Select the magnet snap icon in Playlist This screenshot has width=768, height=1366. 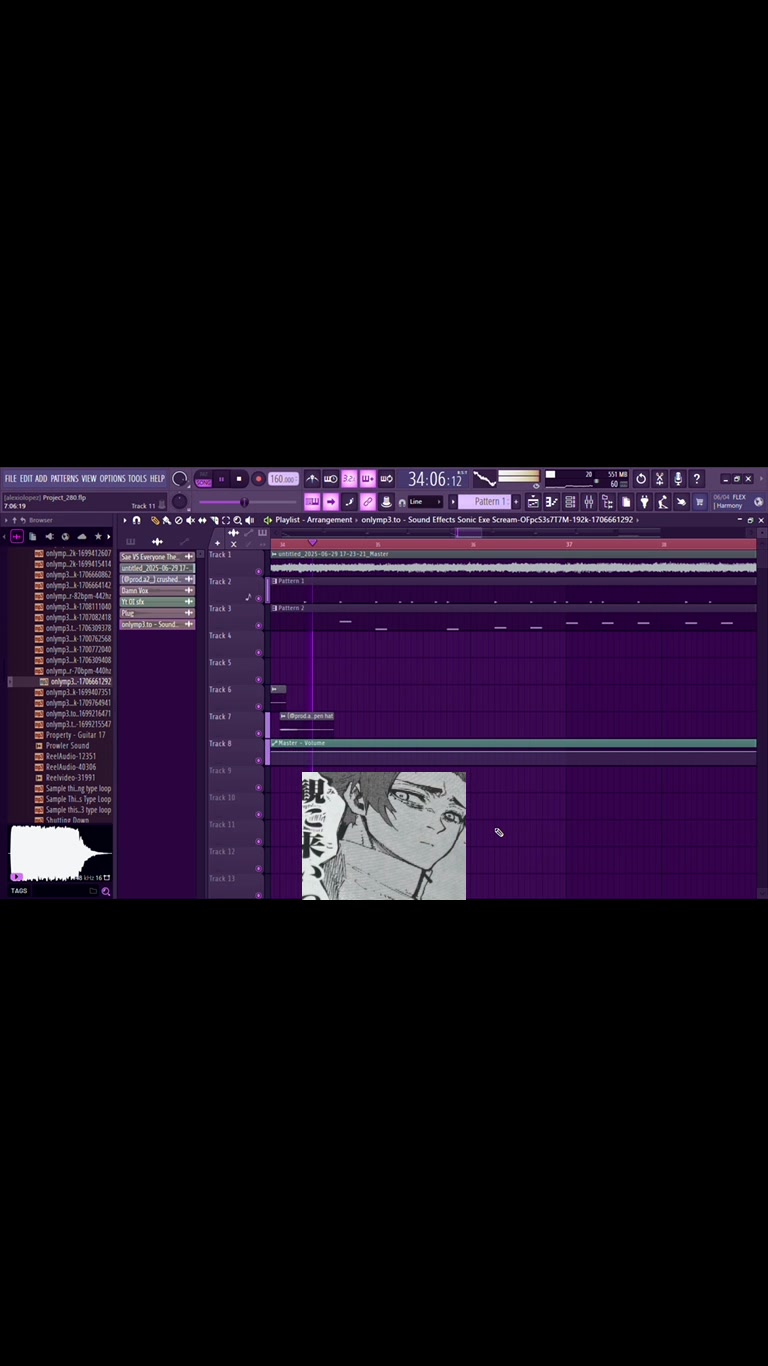(x=136, y=520)
